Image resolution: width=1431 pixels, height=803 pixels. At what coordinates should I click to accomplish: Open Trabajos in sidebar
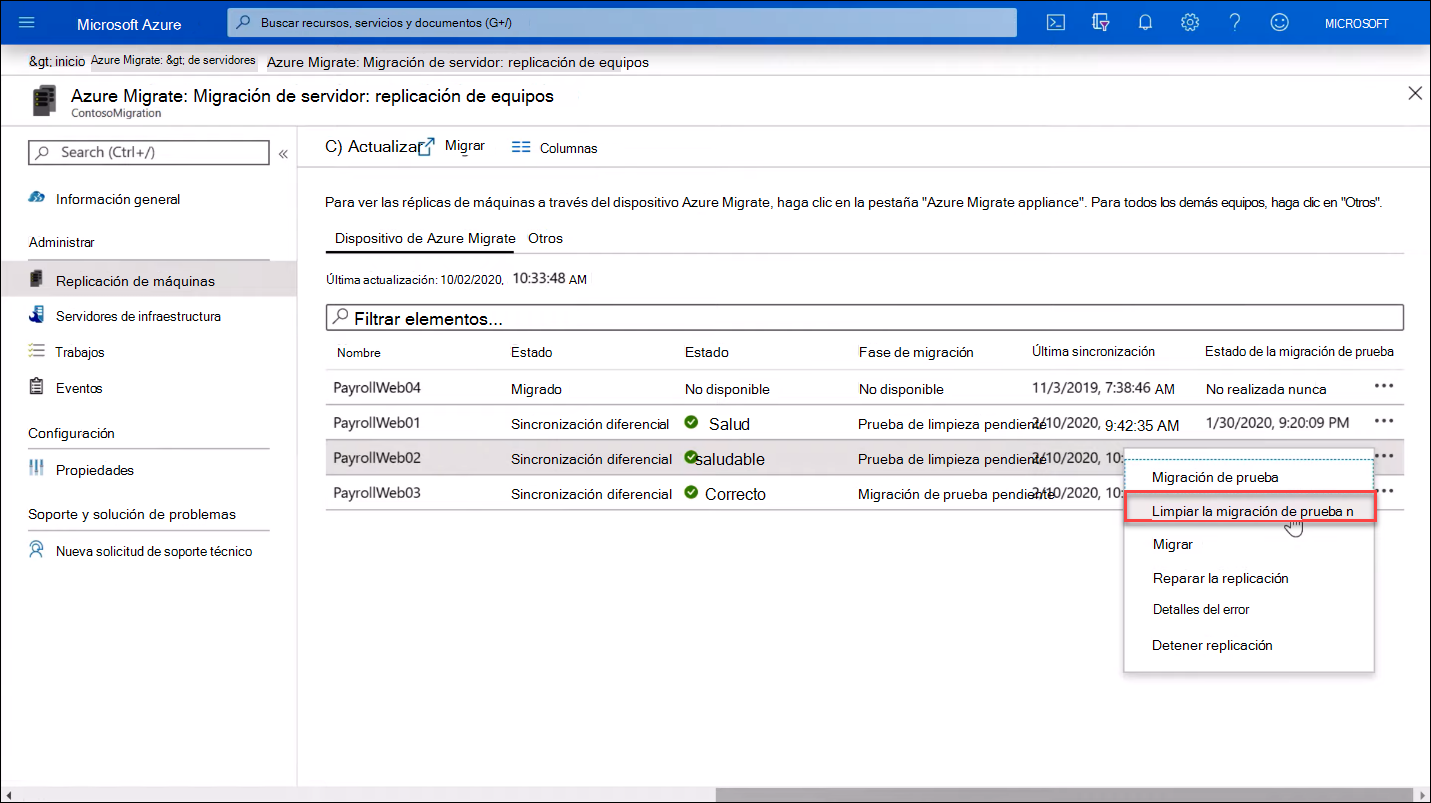coord(80,352)
